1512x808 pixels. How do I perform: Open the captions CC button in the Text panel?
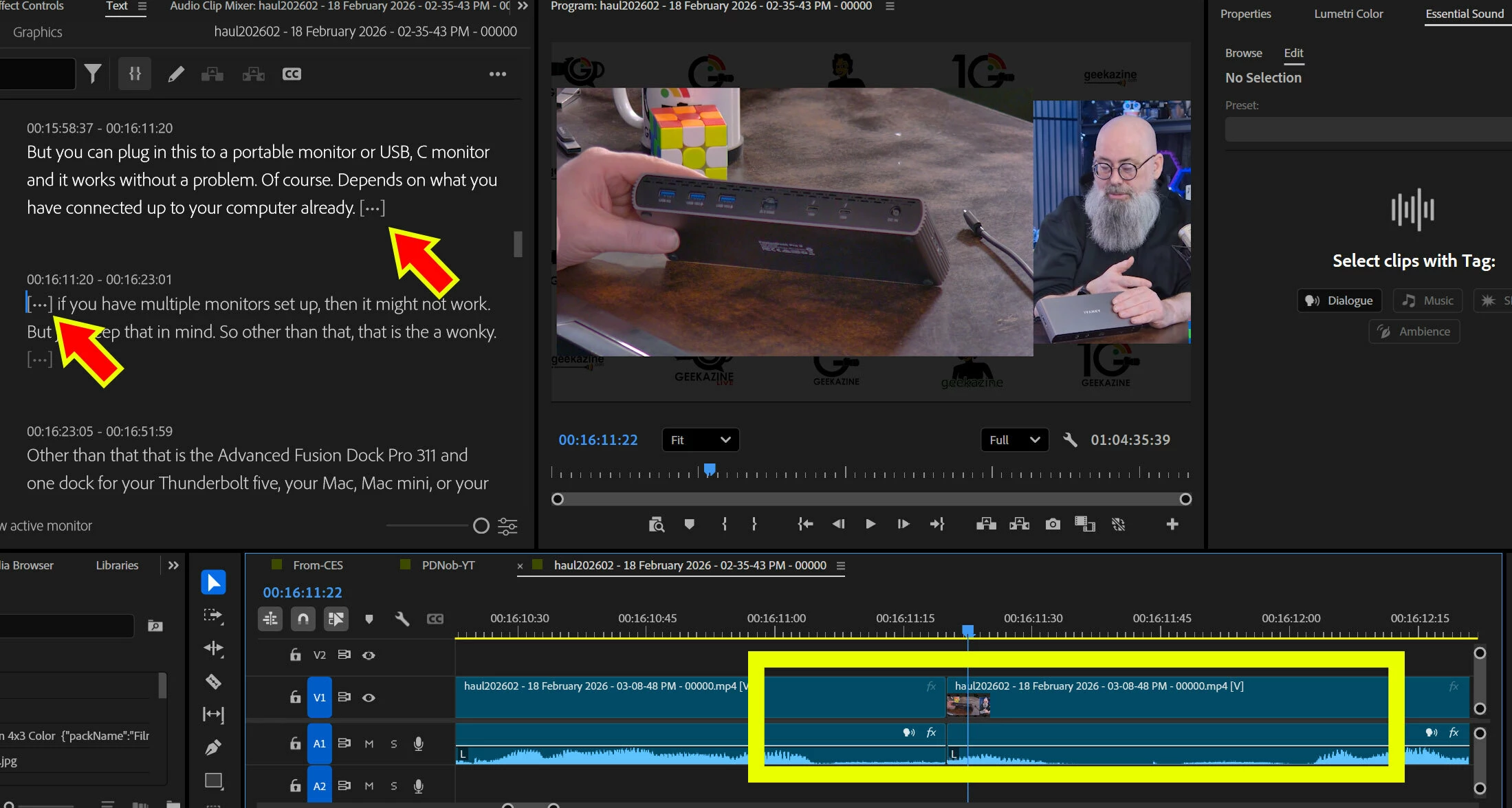click(292, 74)
